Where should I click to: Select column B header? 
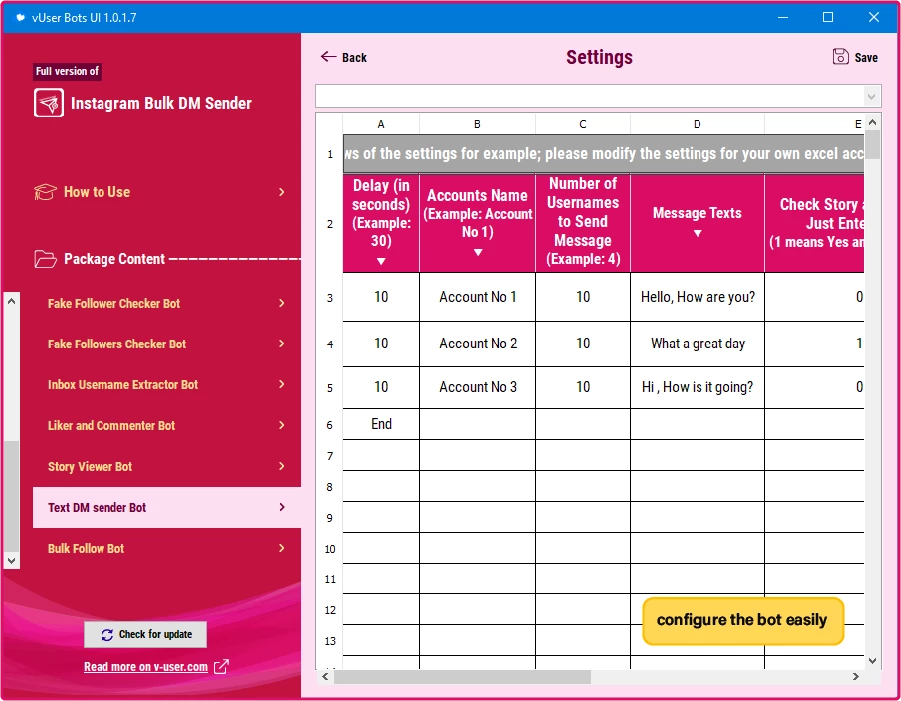[477, 124]
